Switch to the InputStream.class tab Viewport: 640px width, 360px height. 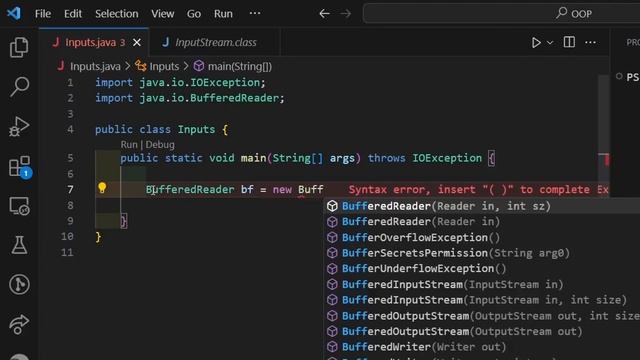(x=216, y=42)
